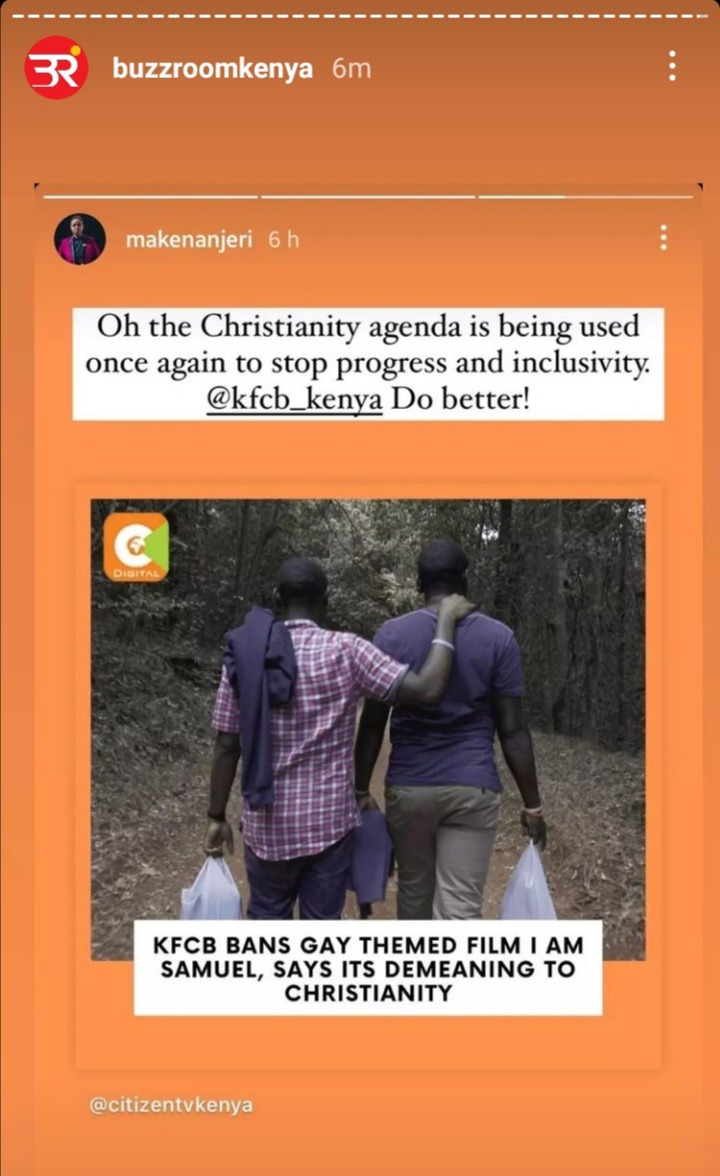Image resolution: width=720 pixels, height=1176 pixels.
Task: Click the Citizen Digital logo
Action: (136, 547)
